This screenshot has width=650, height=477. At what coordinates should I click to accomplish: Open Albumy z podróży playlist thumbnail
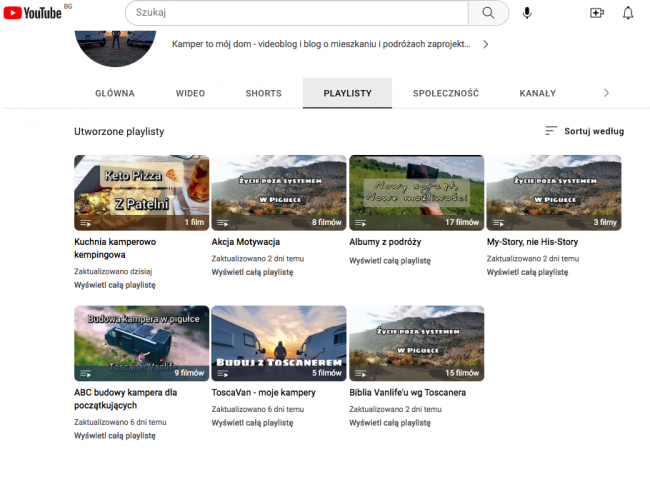416,192
